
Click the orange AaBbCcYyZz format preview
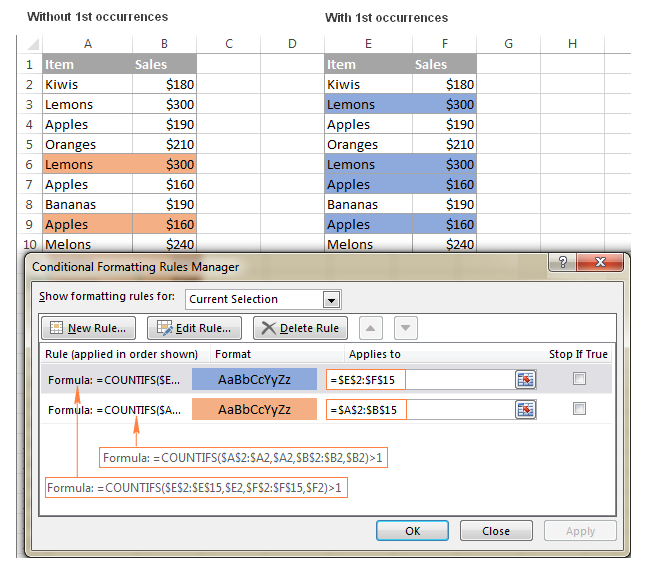pyautogui.click(x=254, y=410)
